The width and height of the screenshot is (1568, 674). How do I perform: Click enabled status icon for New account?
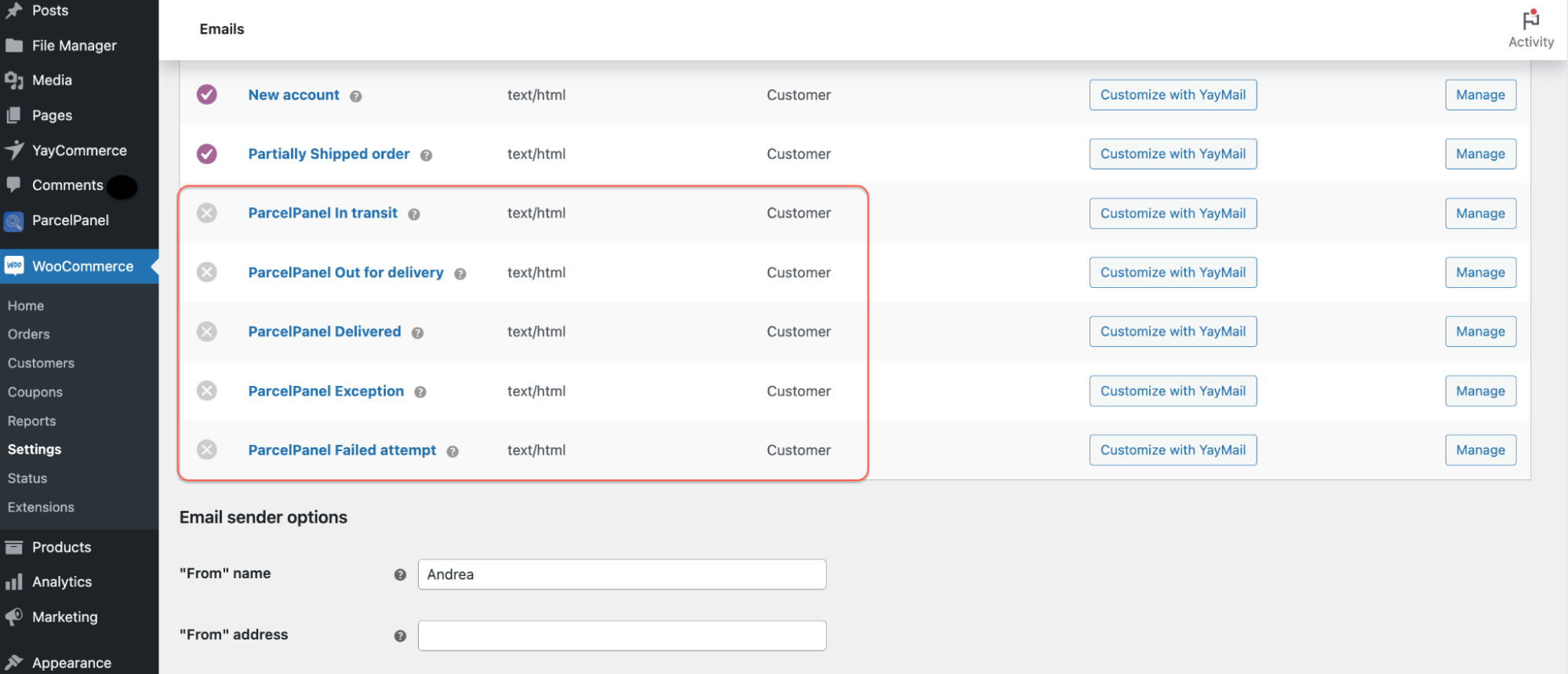click(207, 95)
